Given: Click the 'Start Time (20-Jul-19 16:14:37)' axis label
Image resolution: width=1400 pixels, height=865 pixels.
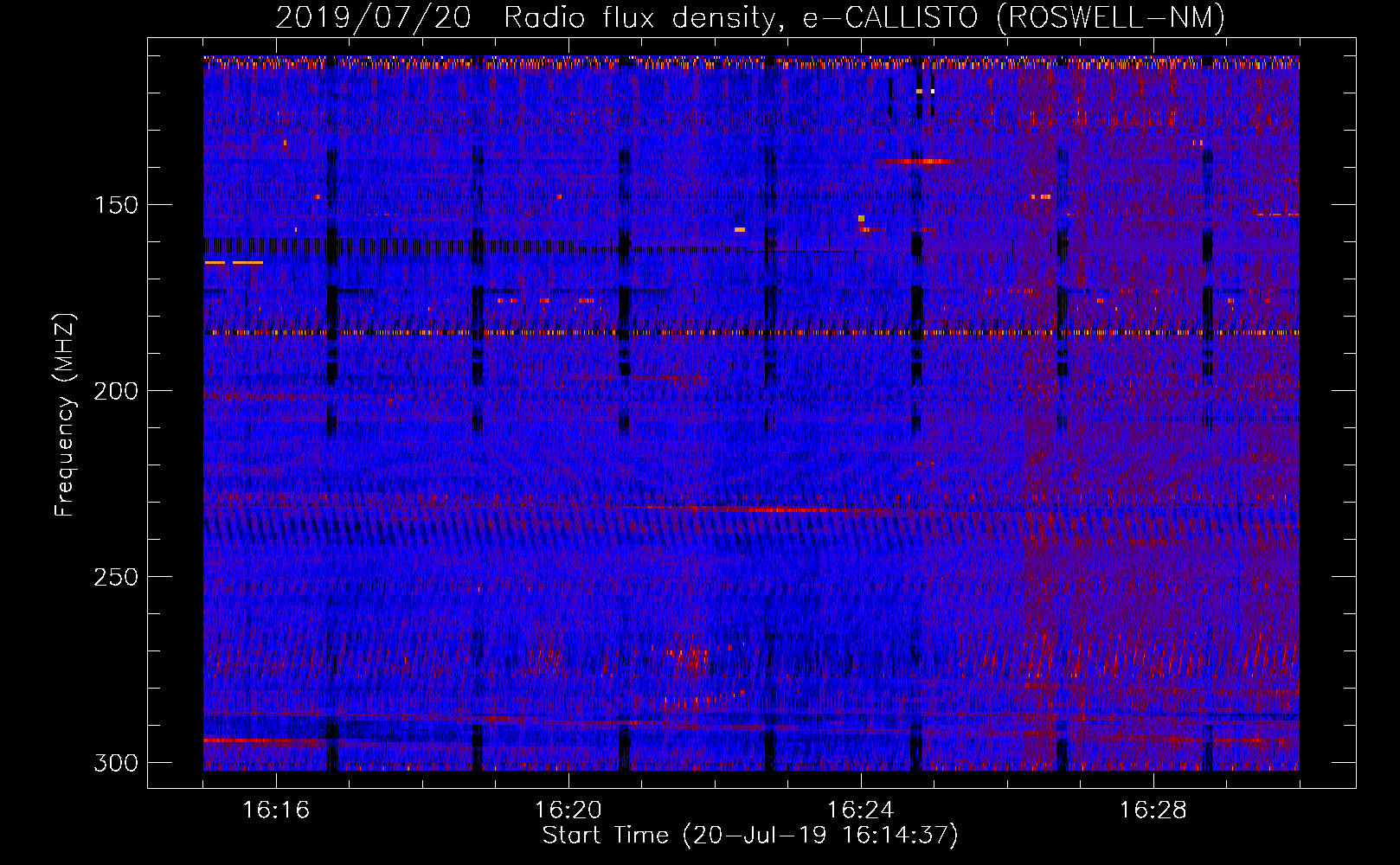Looking at the screenshot, I should point(750,836).
